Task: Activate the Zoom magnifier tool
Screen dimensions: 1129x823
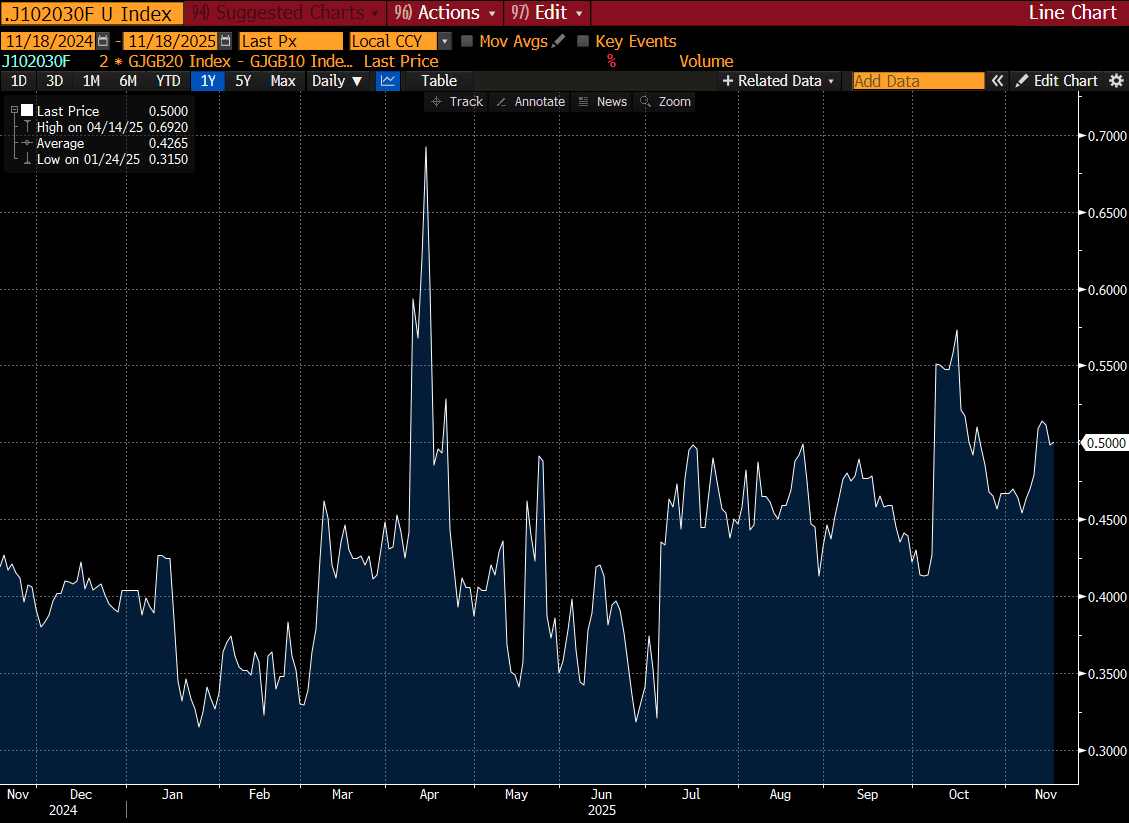Action: click(665, 102)
